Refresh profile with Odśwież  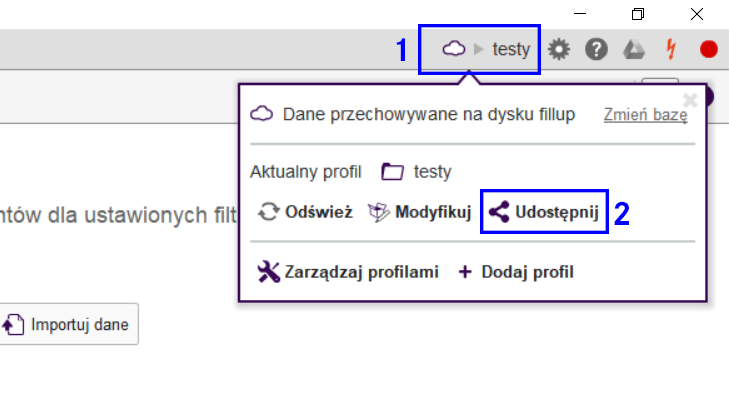[x=305, y=212]
